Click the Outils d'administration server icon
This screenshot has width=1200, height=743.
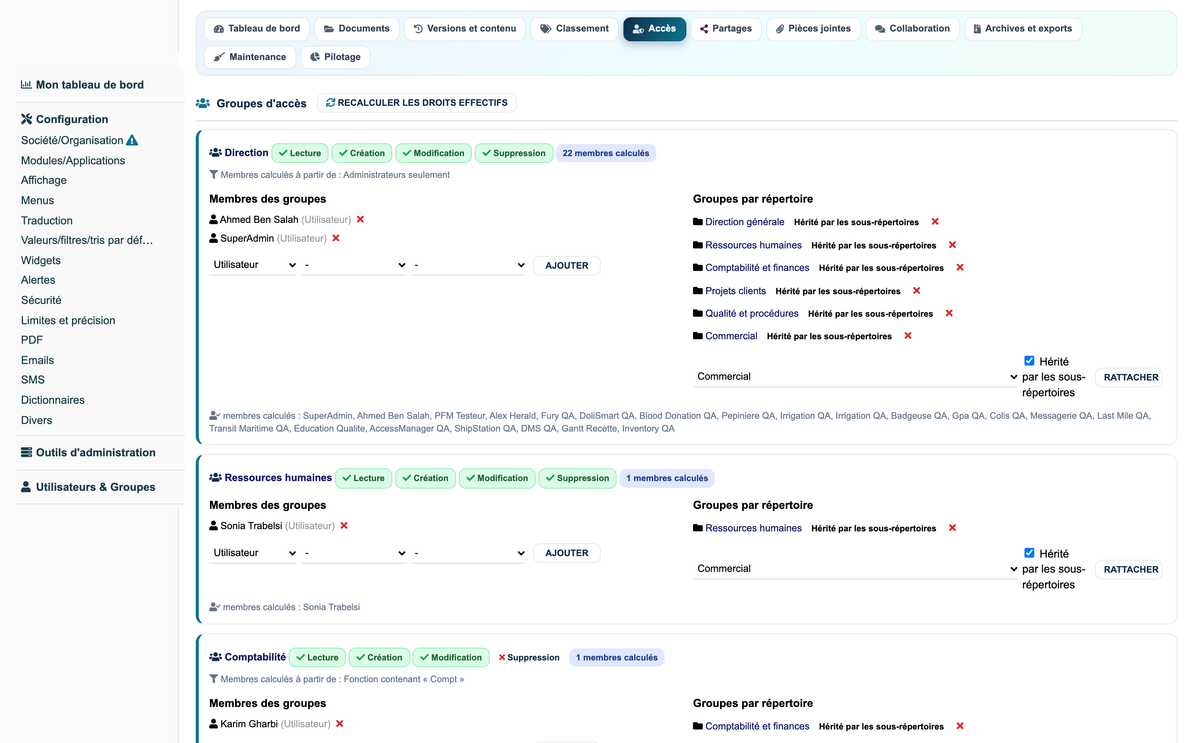pyautogui.click(x=27, y=453)
